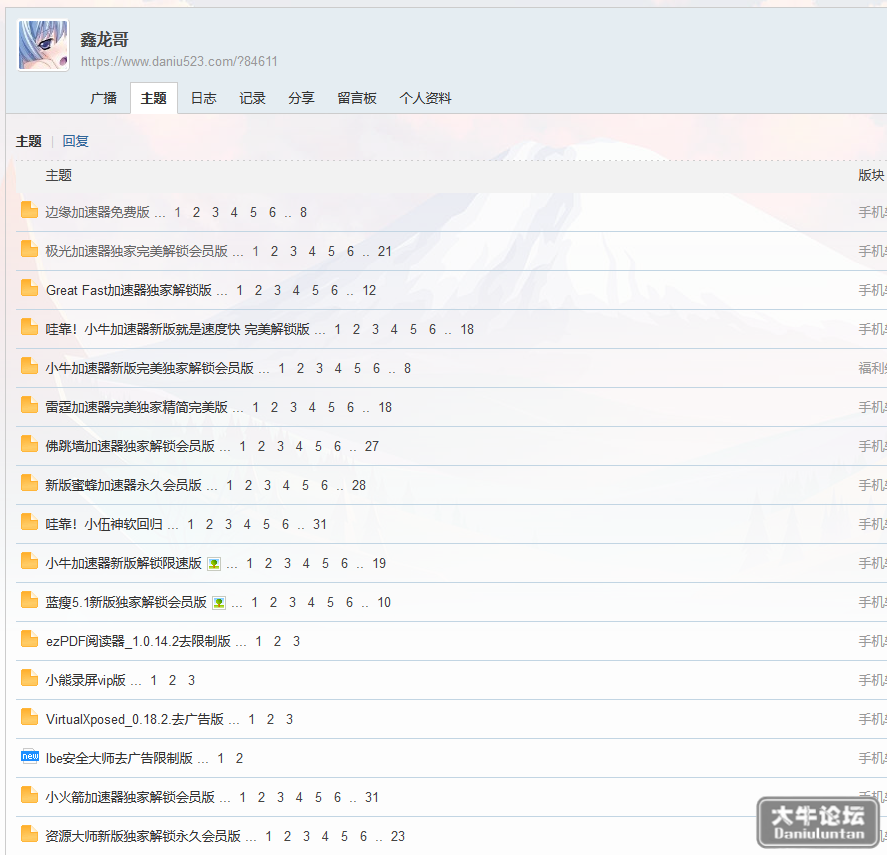
Task: Open thread 蓝瘦5.1新版独家解锁会员版
Action: (126, 603)
